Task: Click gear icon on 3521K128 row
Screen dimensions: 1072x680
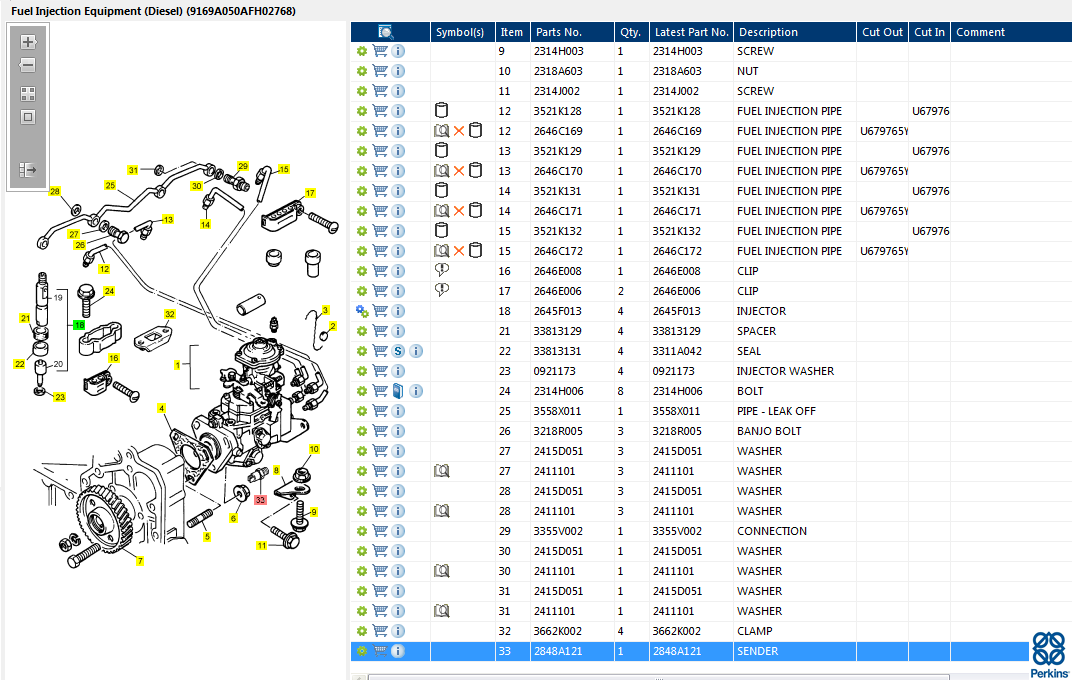Action: [362, 111]
